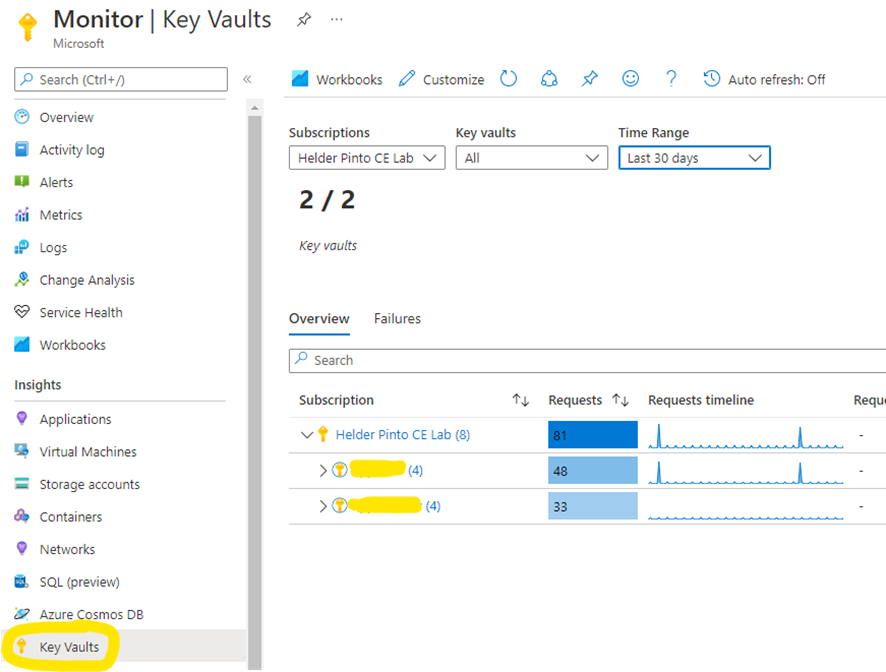
Task: Open the Key vaults dropdown showing All
Action: (x=532, y=158)
